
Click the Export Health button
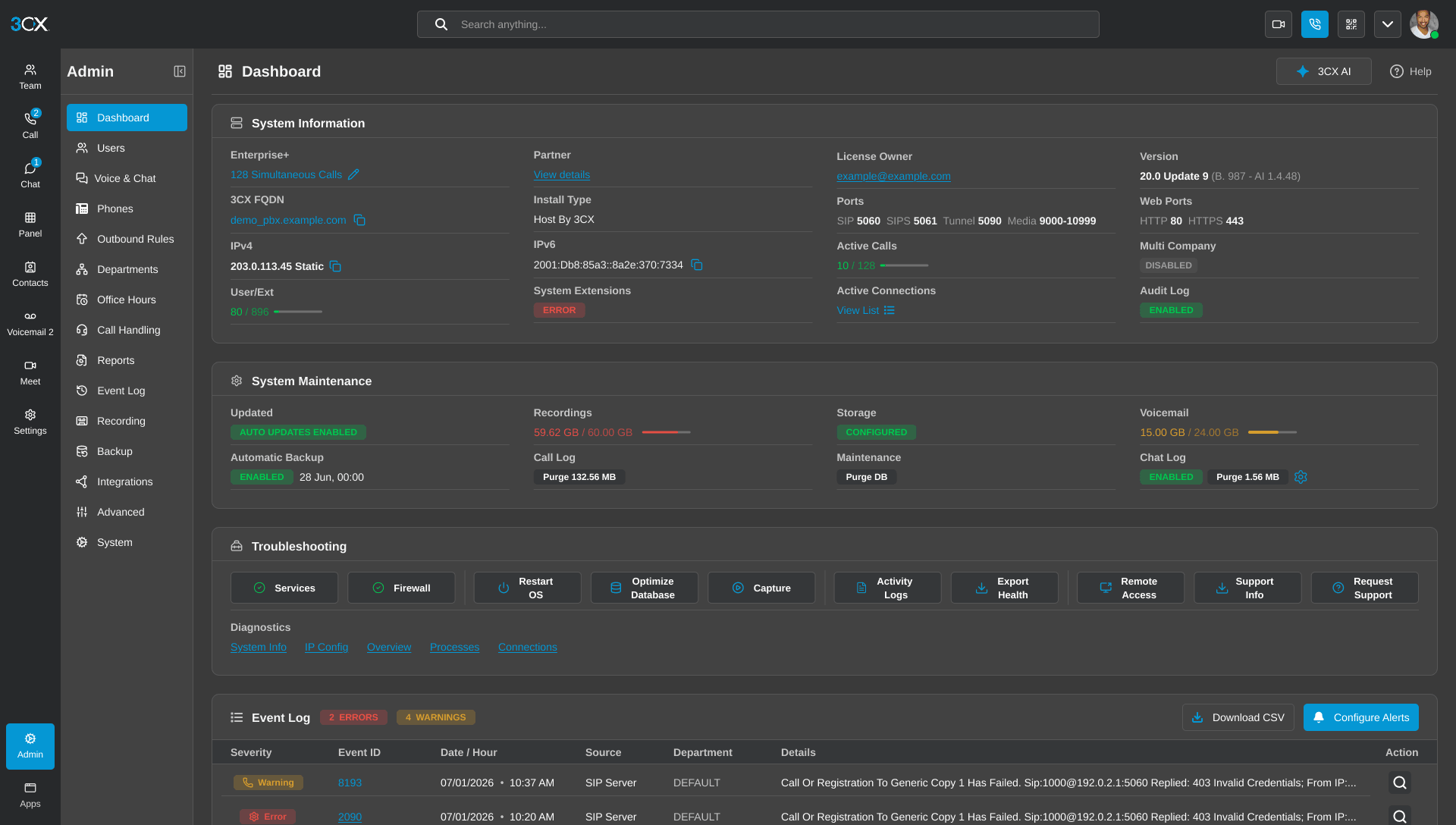pyautogui.click(x=1005, y=588)
